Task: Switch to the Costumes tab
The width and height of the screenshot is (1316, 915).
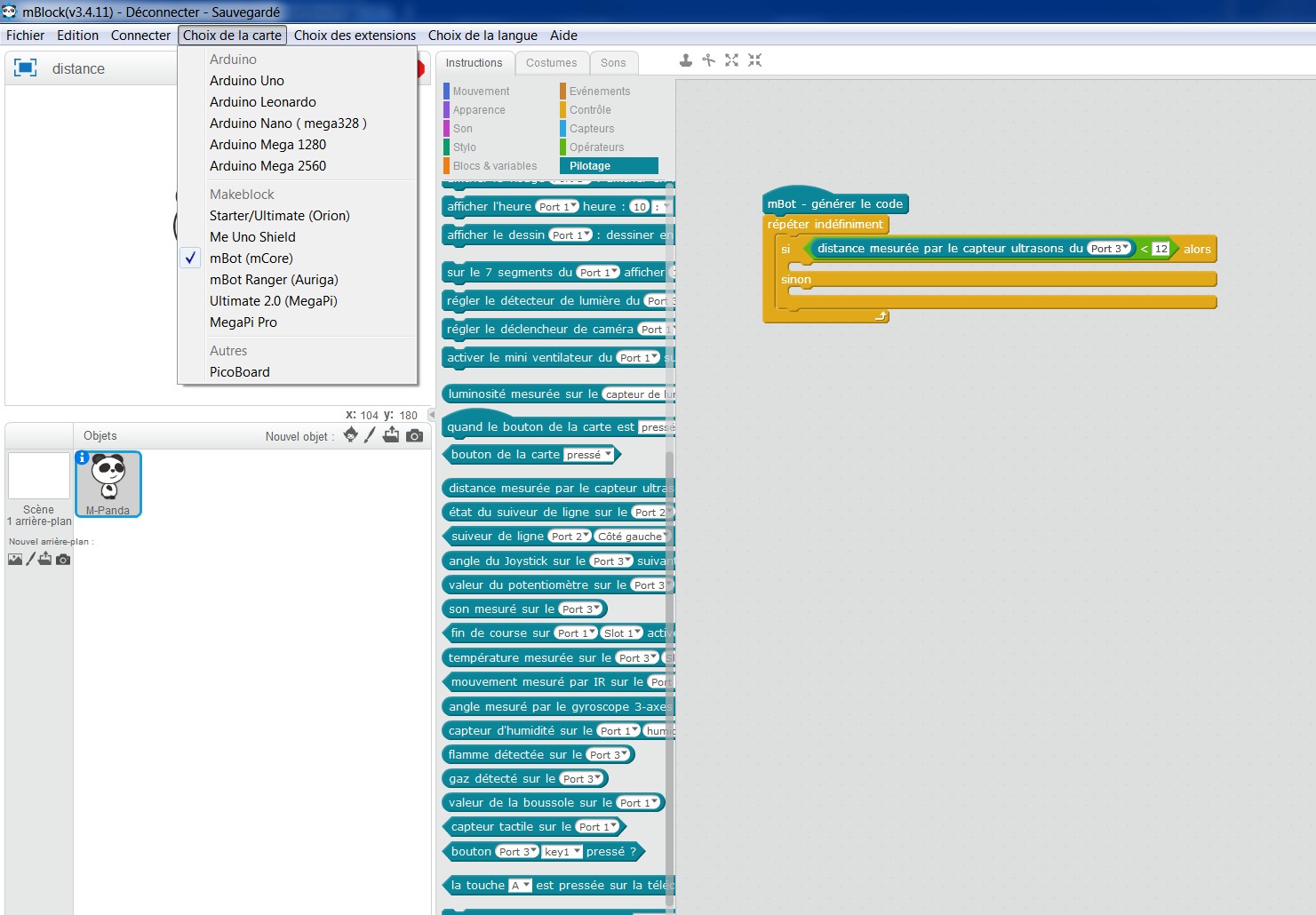Action: [x=551, y=63]
